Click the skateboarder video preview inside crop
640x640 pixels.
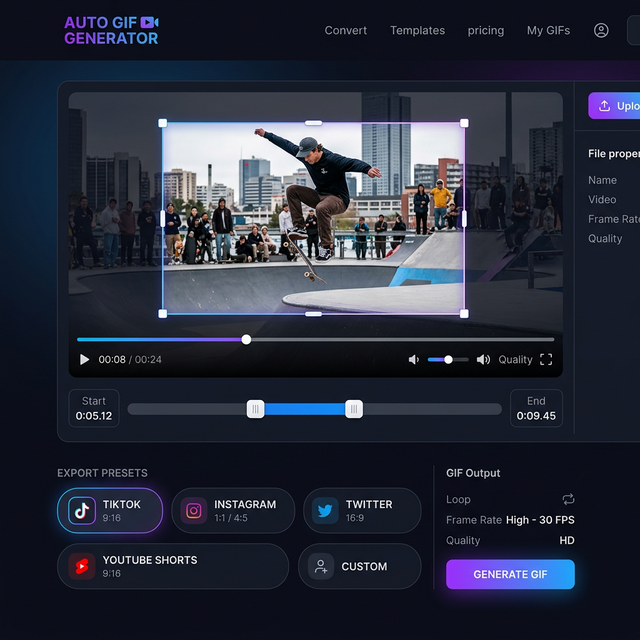313,218
